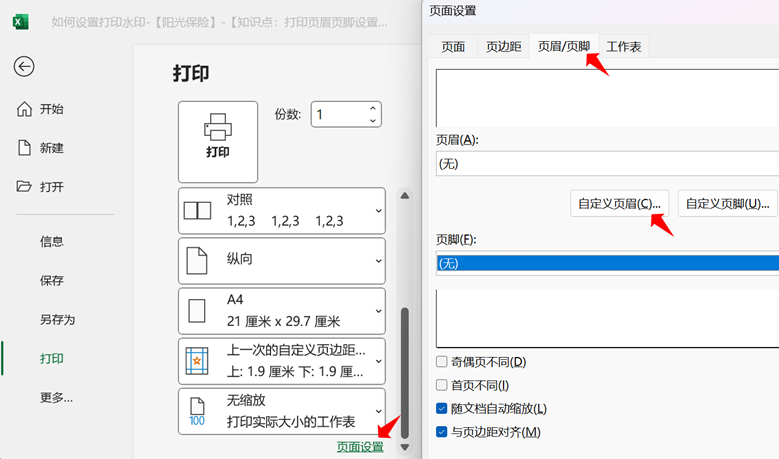Viewport: 779px width, 459px height.
Task: Click the 纵向 portrait orientation icon
Action: pos(198,260)
